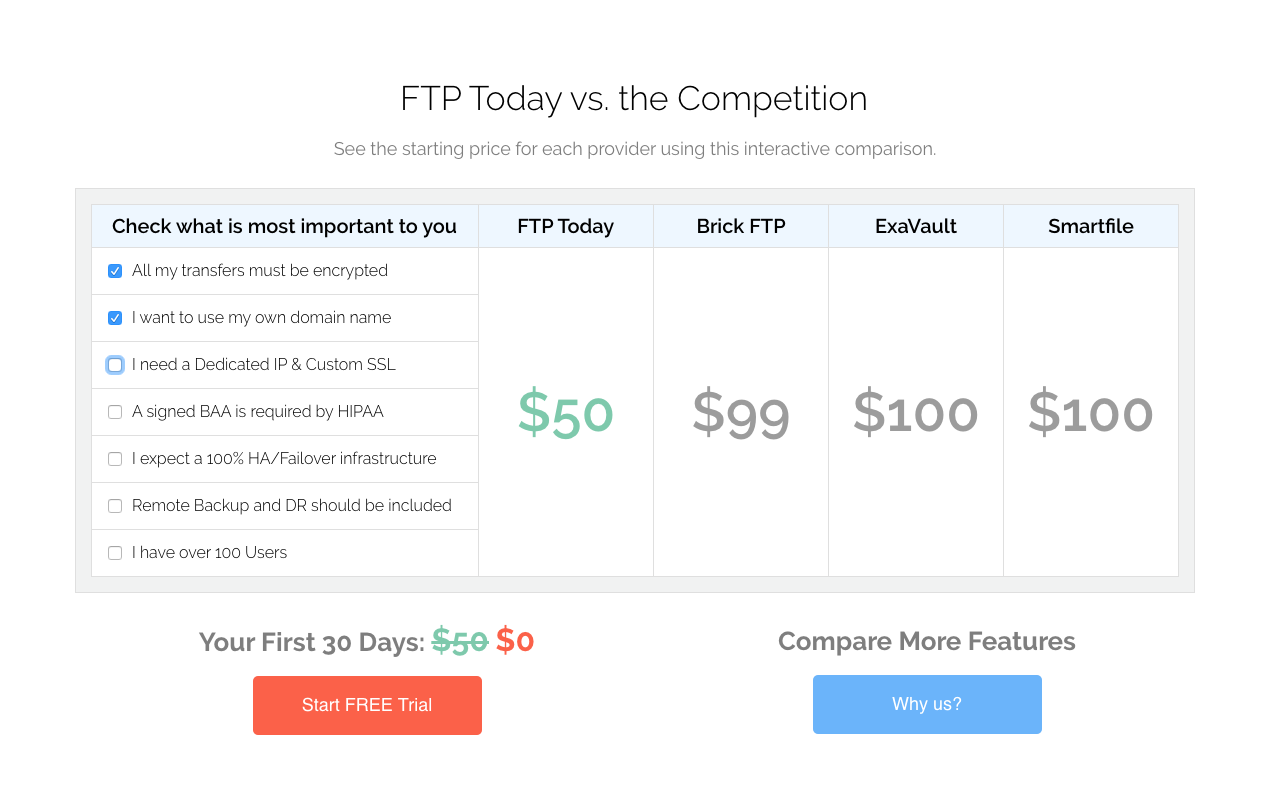Select the ExaVault column header
The height and width of the screenshot is (812, 1274).
point(915,226)
